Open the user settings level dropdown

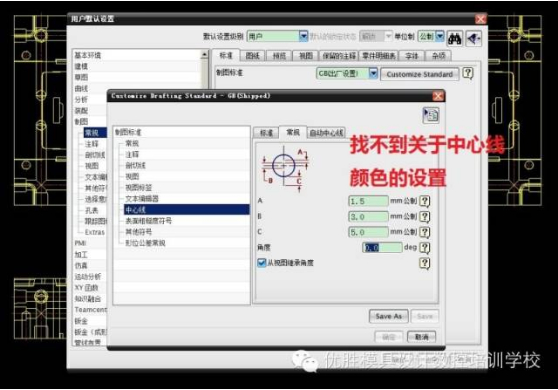[303, 36]
